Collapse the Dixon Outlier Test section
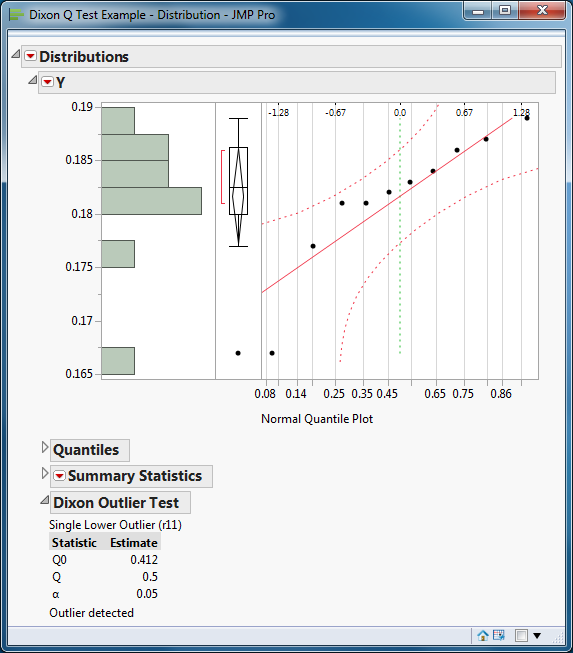Screen dimensions: 573x653 pos(45,500)
